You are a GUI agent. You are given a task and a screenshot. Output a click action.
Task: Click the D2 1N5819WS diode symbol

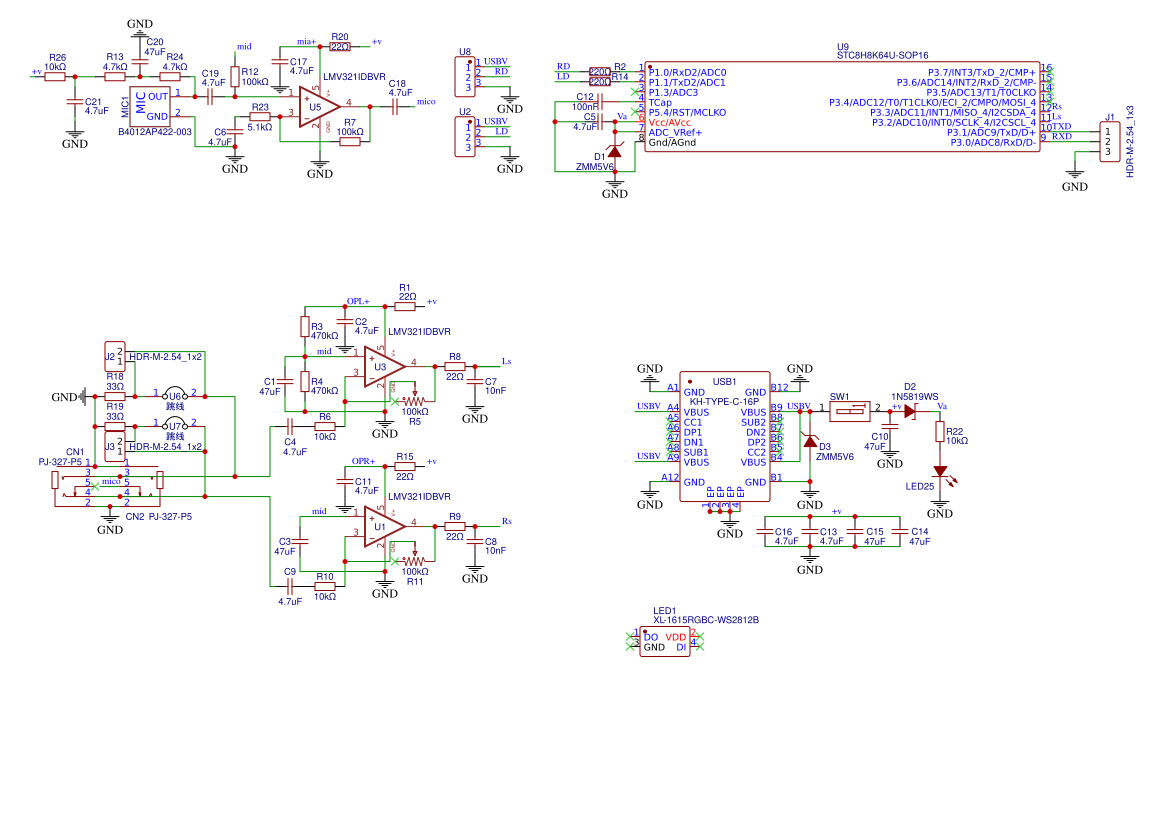pos(909,408)
